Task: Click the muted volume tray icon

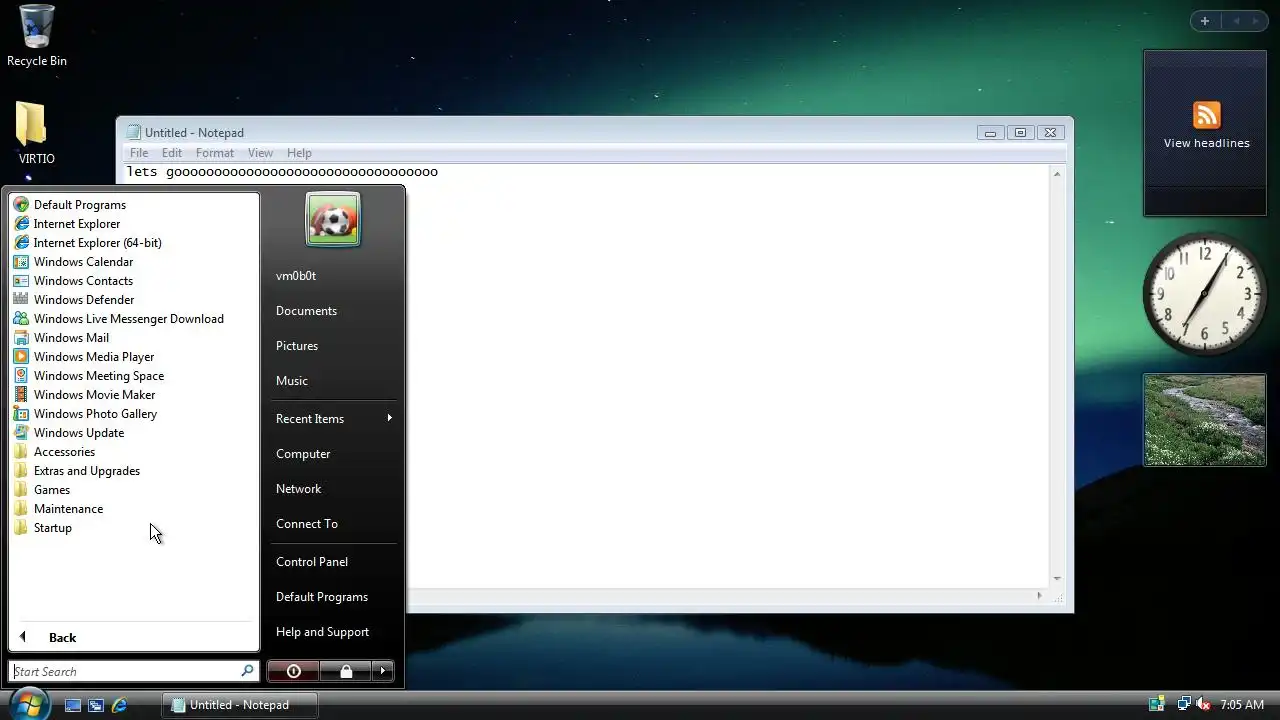Action: tap(1204, 704)
